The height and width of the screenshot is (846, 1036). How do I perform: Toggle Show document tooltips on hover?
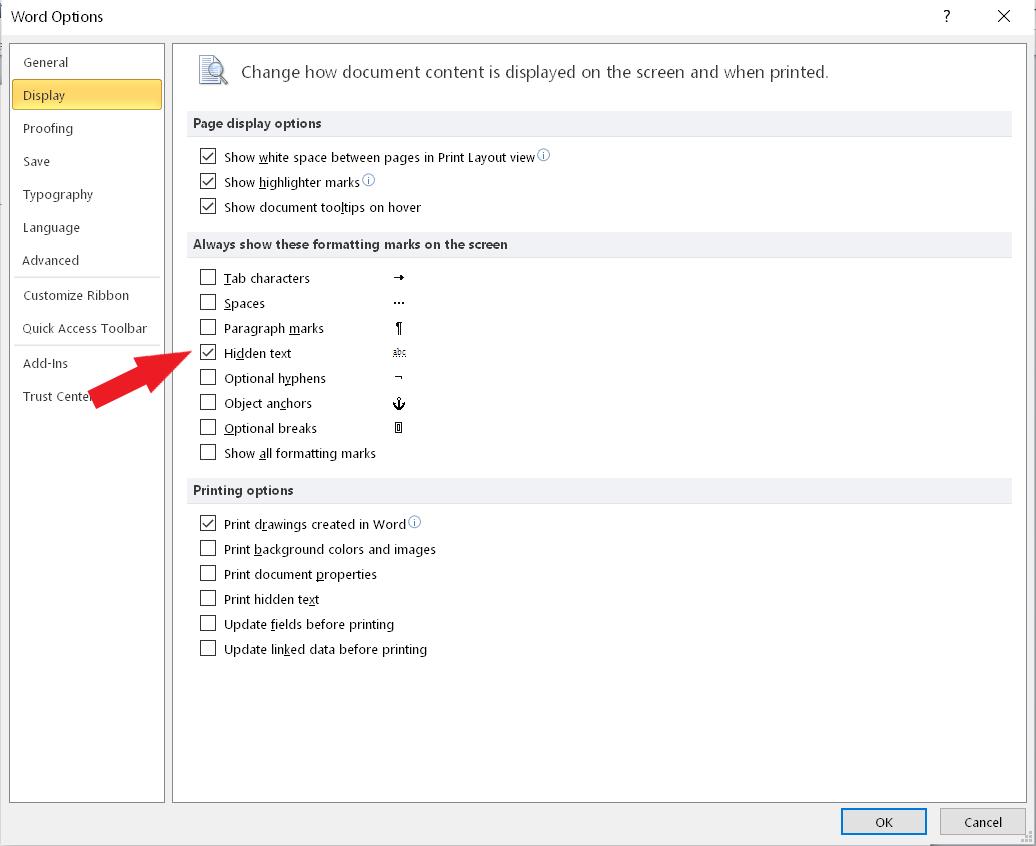coord(207,206)
